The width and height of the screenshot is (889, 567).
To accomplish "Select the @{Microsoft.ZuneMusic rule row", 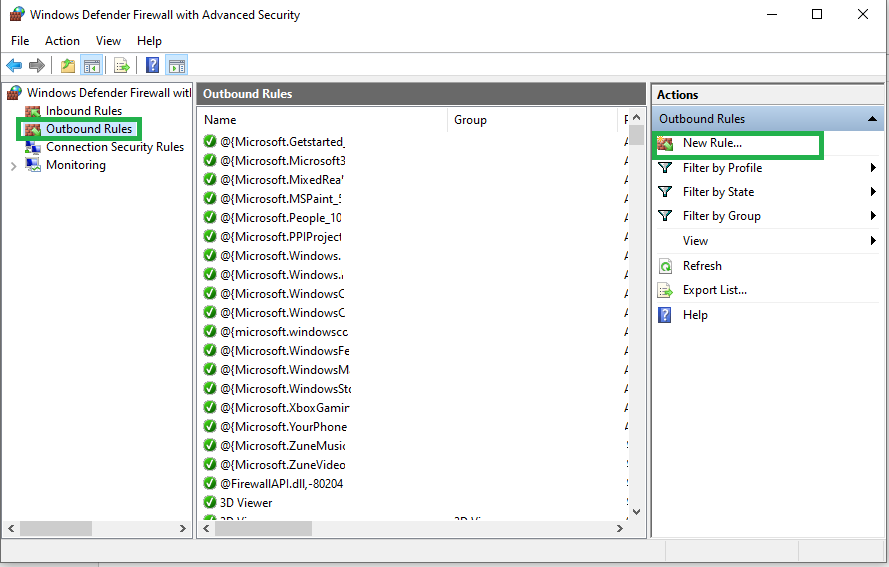I will tap(283, 446).
